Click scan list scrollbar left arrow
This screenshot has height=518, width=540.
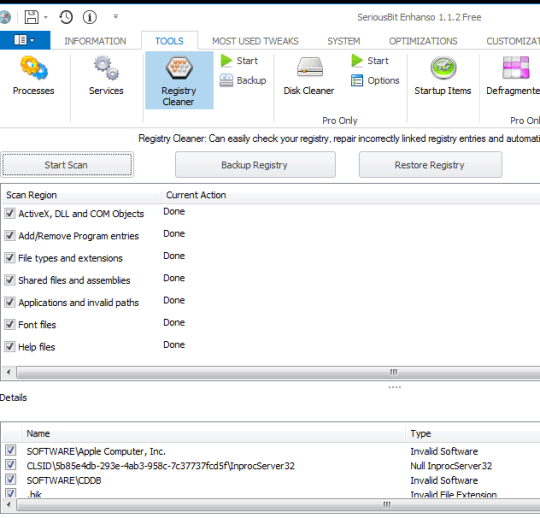pyautogui.click(x=9, y=372)
